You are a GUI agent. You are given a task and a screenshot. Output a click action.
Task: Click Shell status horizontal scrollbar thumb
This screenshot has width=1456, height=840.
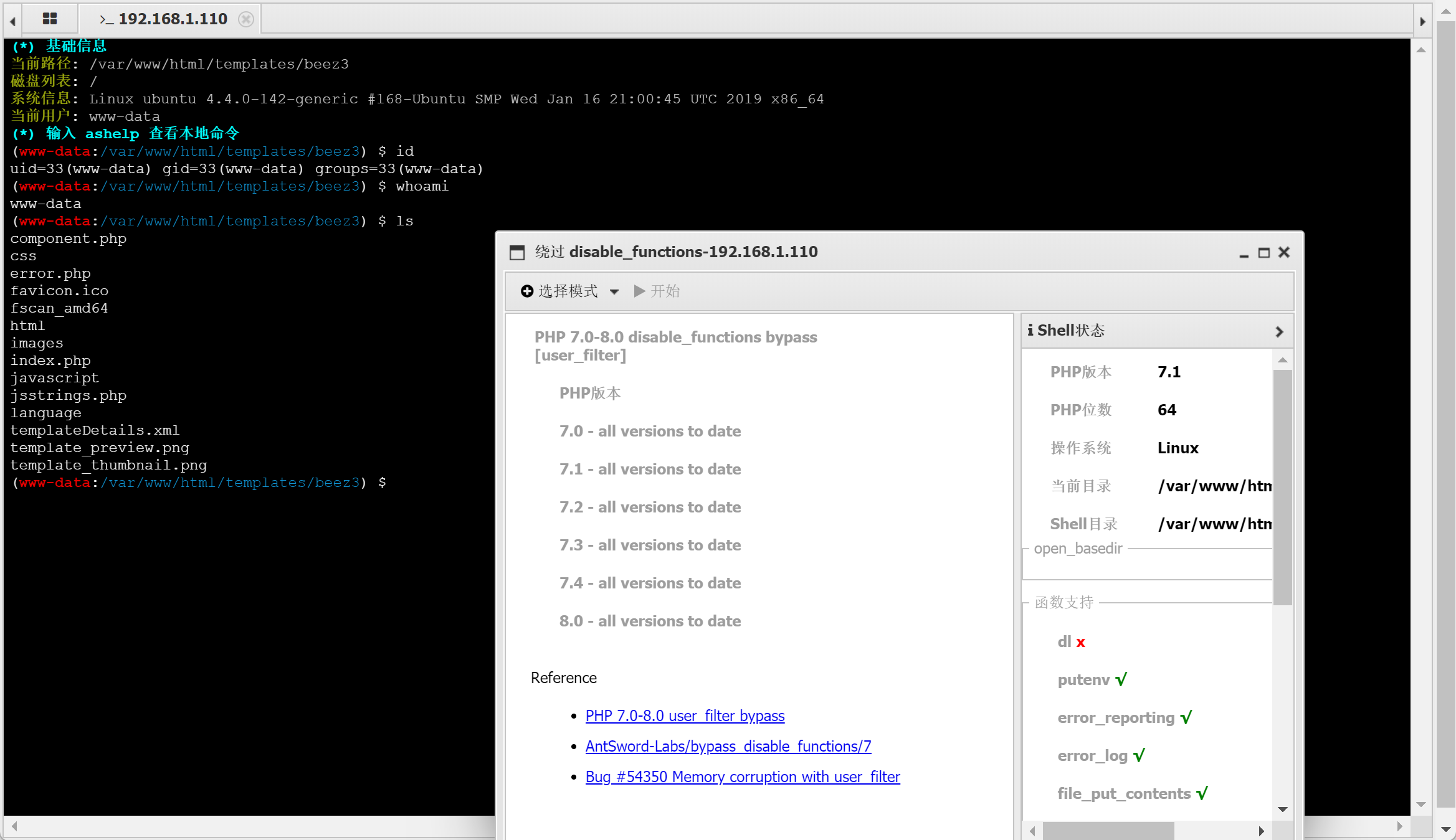[x=1108, y=831]
